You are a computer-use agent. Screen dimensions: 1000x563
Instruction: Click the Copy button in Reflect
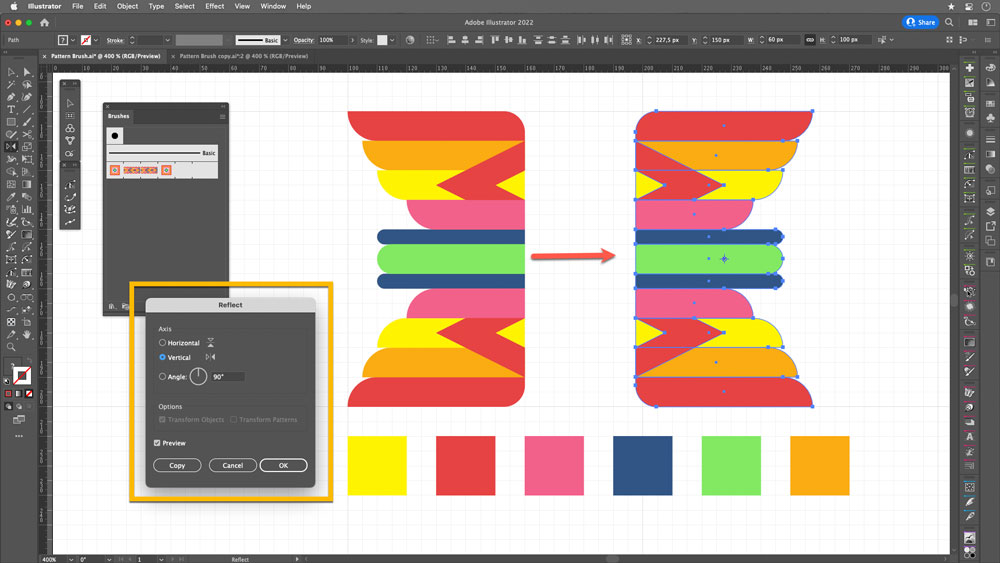point(177,465)
